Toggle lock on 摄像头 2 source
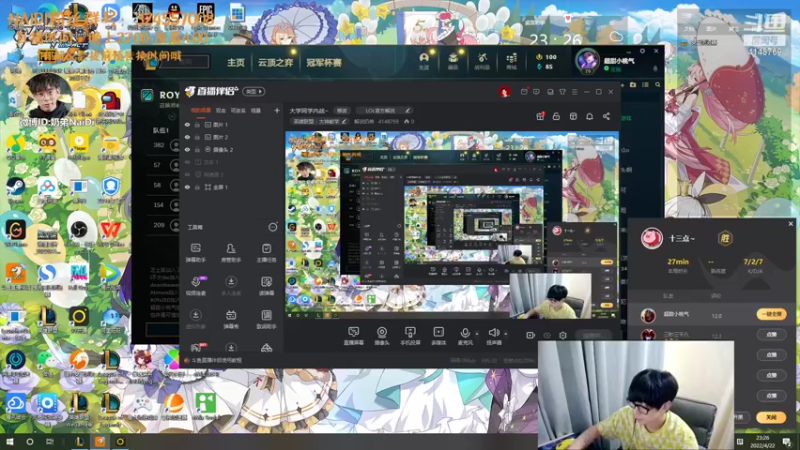 [x=197, y=150]
